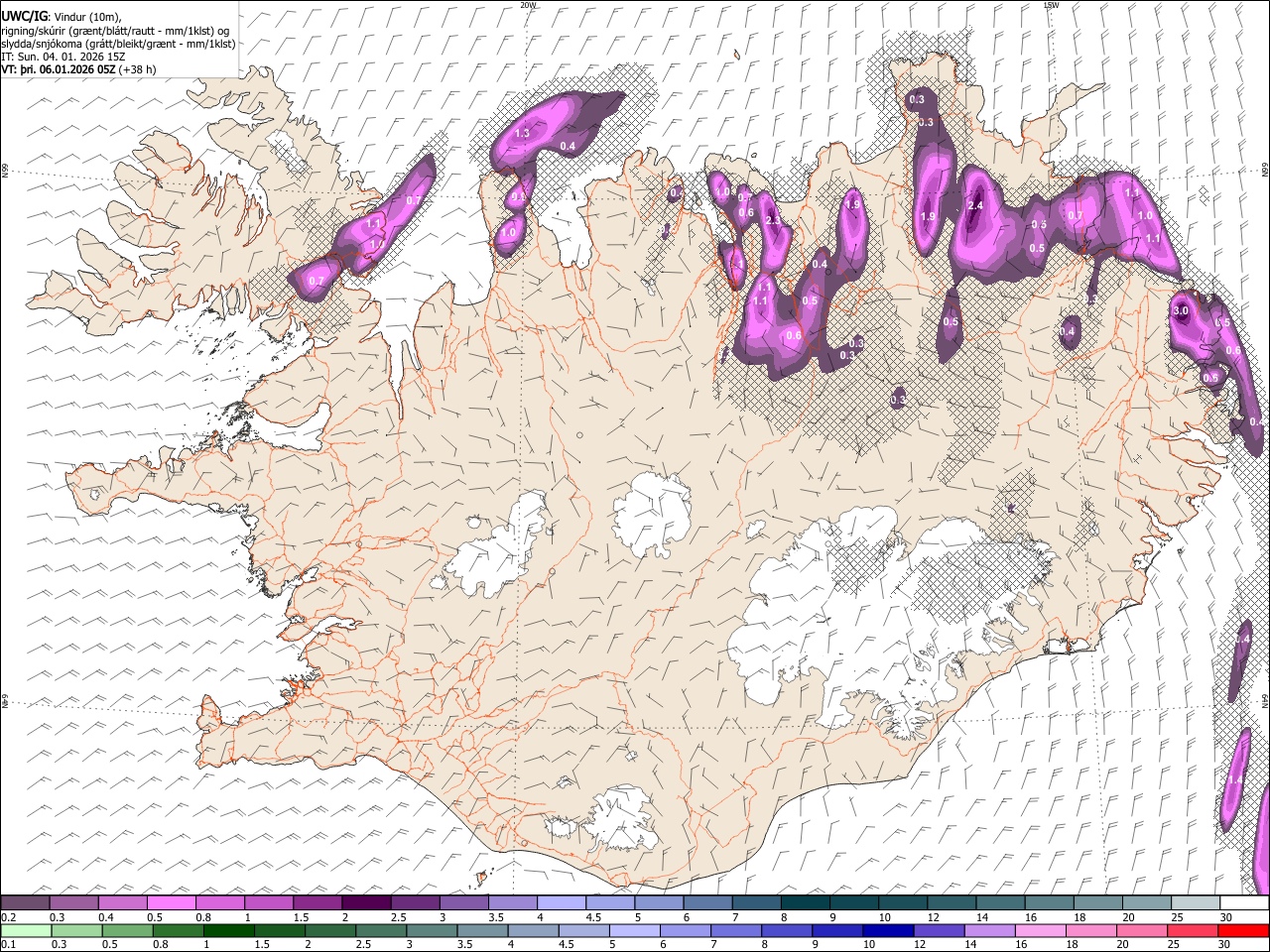Pick the bright red 30 swatch in lower legend
1270x952 pixels.
1243,930
